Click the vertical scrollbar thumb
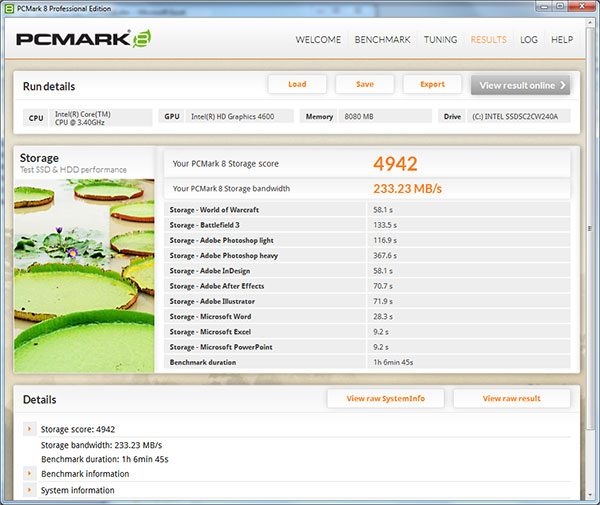Screen dimensions: 600x505 590,228
